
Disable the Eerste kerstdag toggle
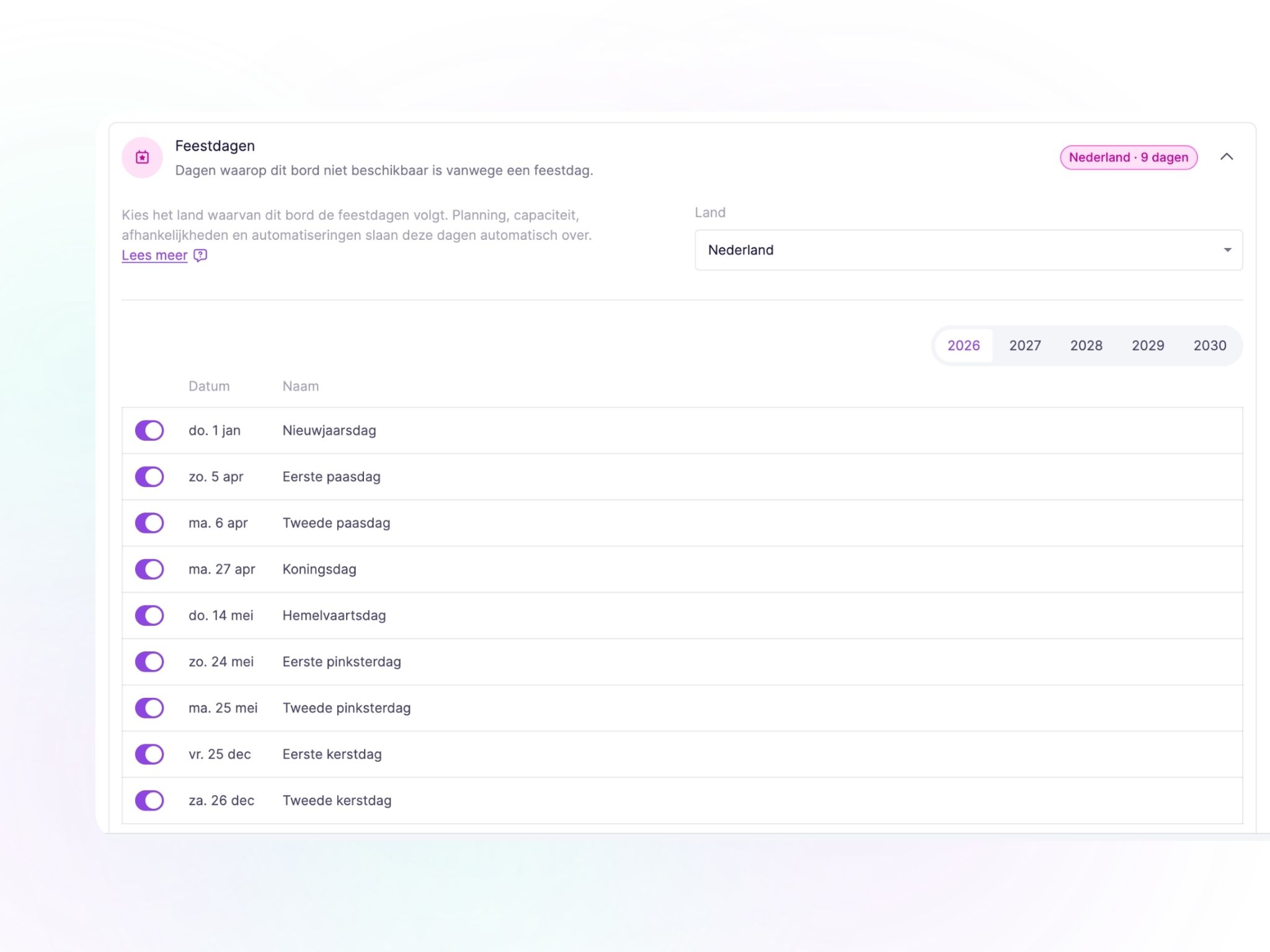tap(149, 754)
